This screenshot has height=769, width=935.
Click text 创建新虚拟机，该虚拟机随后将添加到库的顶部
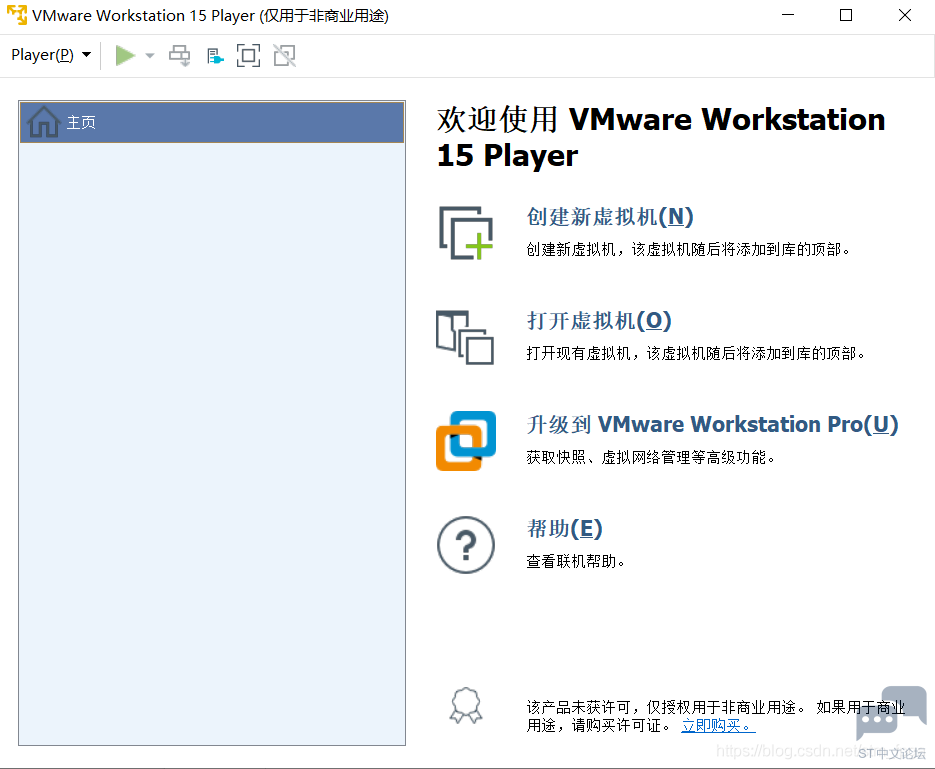[688, 249]
